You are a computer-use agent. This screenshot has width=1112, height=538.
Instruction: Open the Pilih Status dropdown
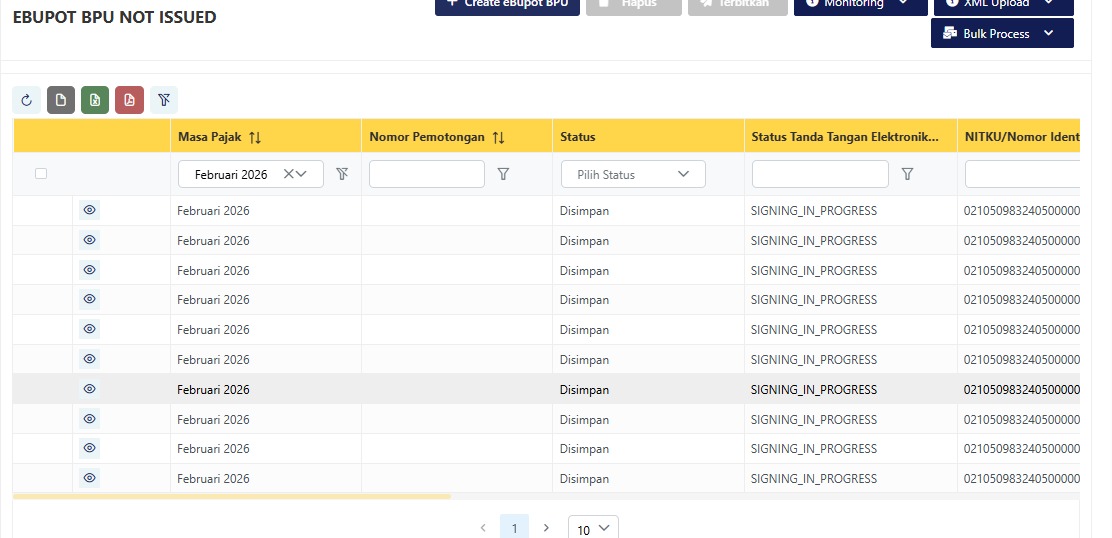click(x=633, y=174)
